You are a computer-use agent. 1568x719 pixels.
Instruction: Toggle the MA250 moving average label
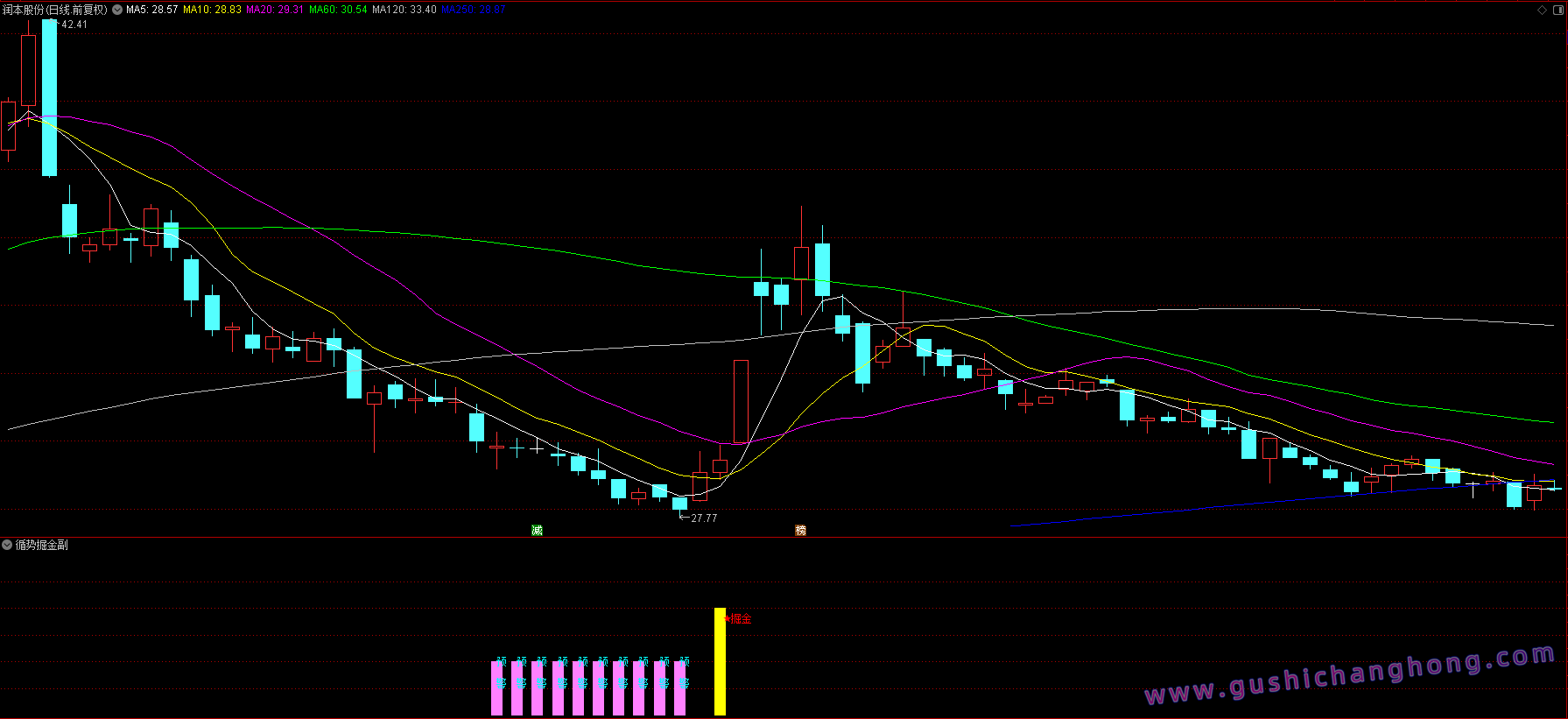click(x=473, y=10)
